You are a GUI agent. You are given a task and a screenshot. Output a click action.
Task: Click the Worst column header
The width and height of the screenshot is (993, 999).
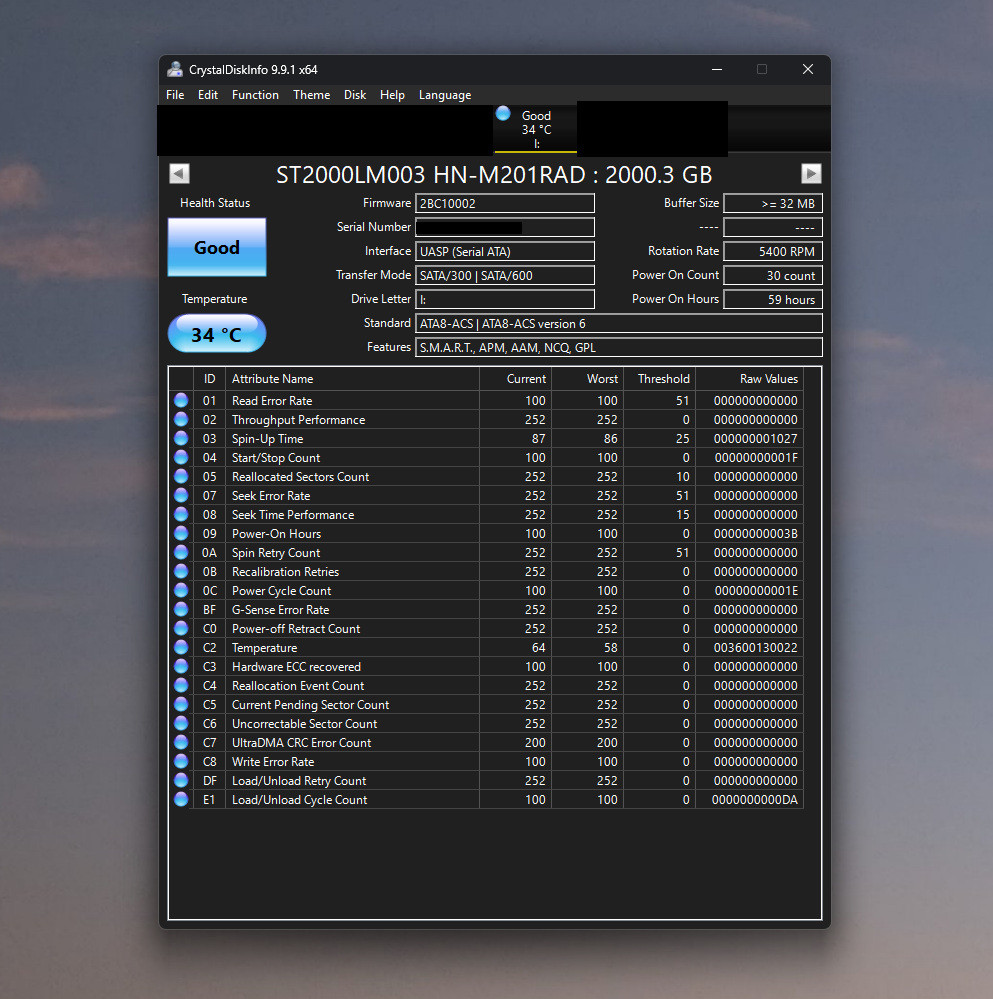587,379
